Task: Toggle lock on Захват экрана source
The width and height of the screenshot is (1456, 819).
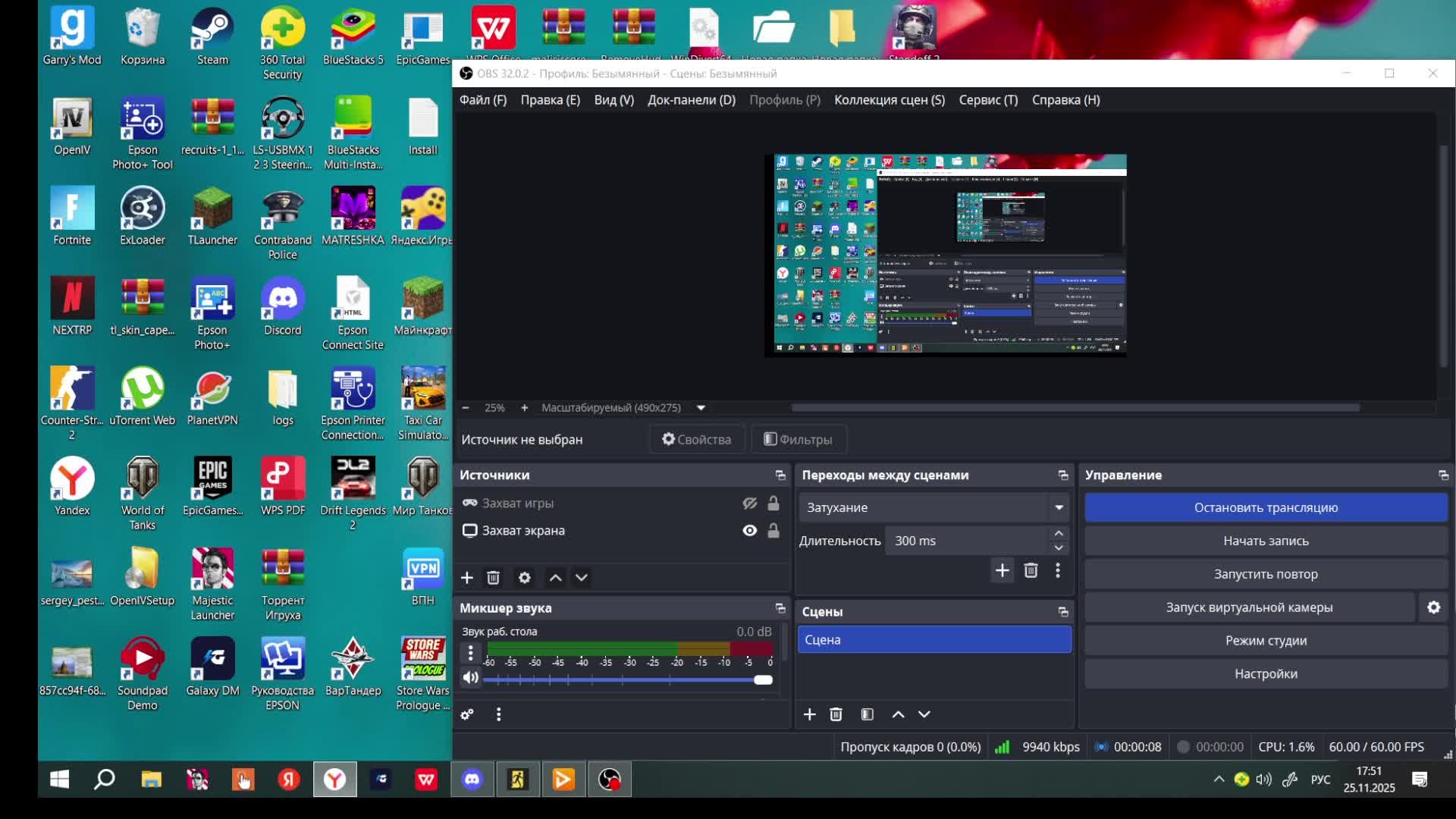Action: pos(773,531)
